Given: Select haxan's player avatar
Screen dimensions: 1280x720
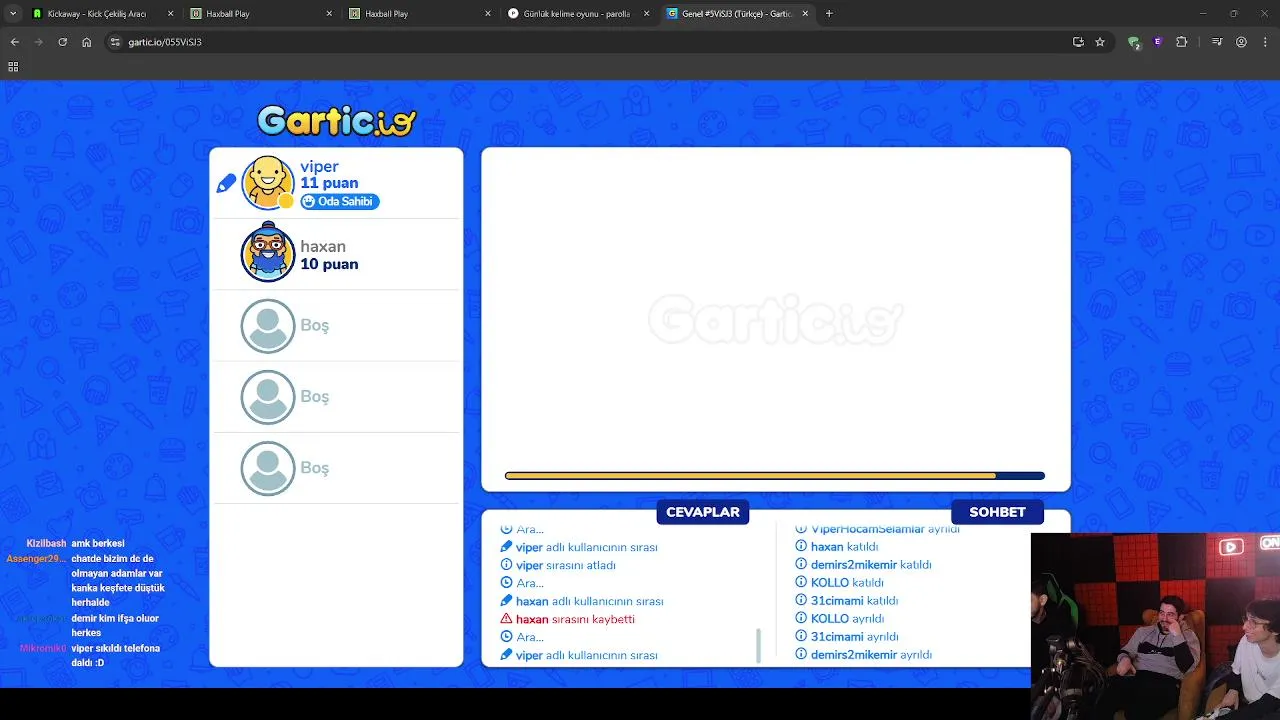Looking at the screenshot, I should [268, 254].
